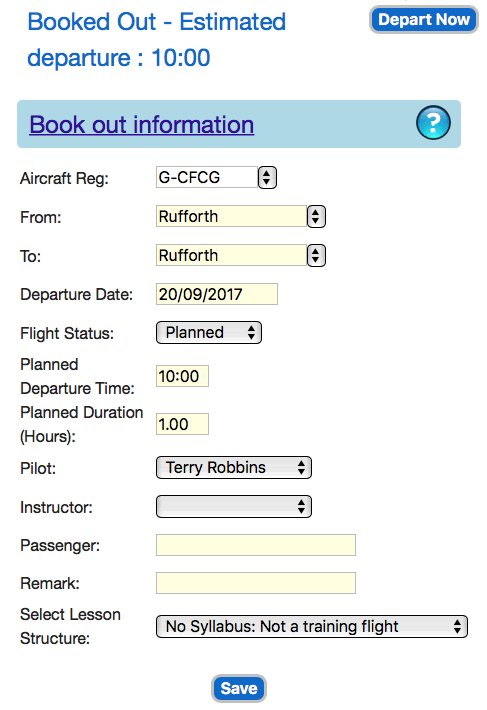Click the Aircraft Reg field with G-CFCG
This screenshot has height=710, width=487.
coord(207,177)
